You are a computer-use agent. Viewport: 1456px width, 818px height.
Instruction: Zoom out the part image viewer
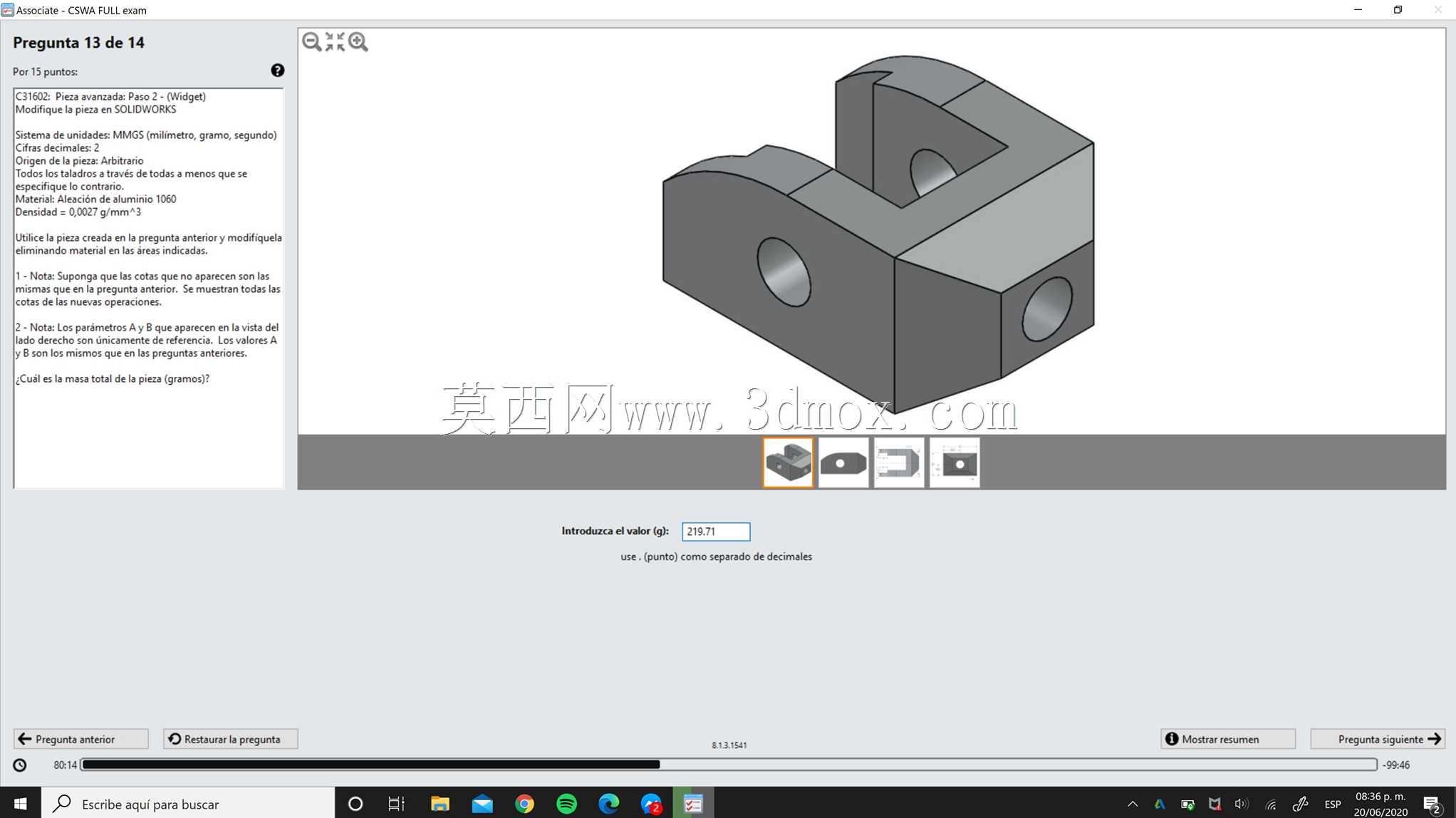[311, 42]
